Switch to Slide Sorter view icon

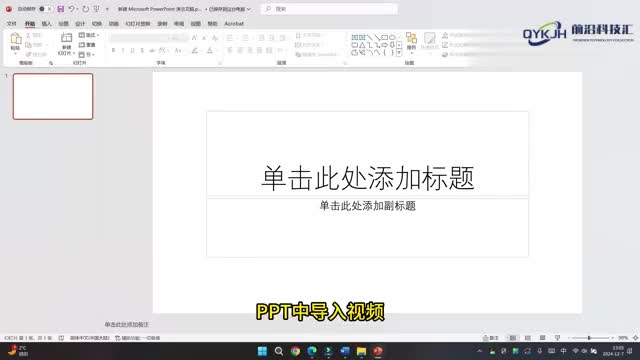528,338
